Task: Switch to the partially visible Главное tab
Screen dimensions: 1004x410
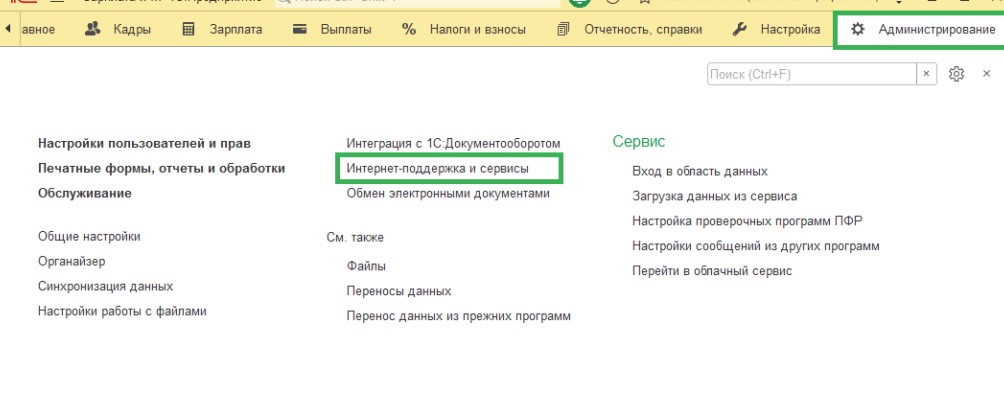Action: click(x=38, y=29)
